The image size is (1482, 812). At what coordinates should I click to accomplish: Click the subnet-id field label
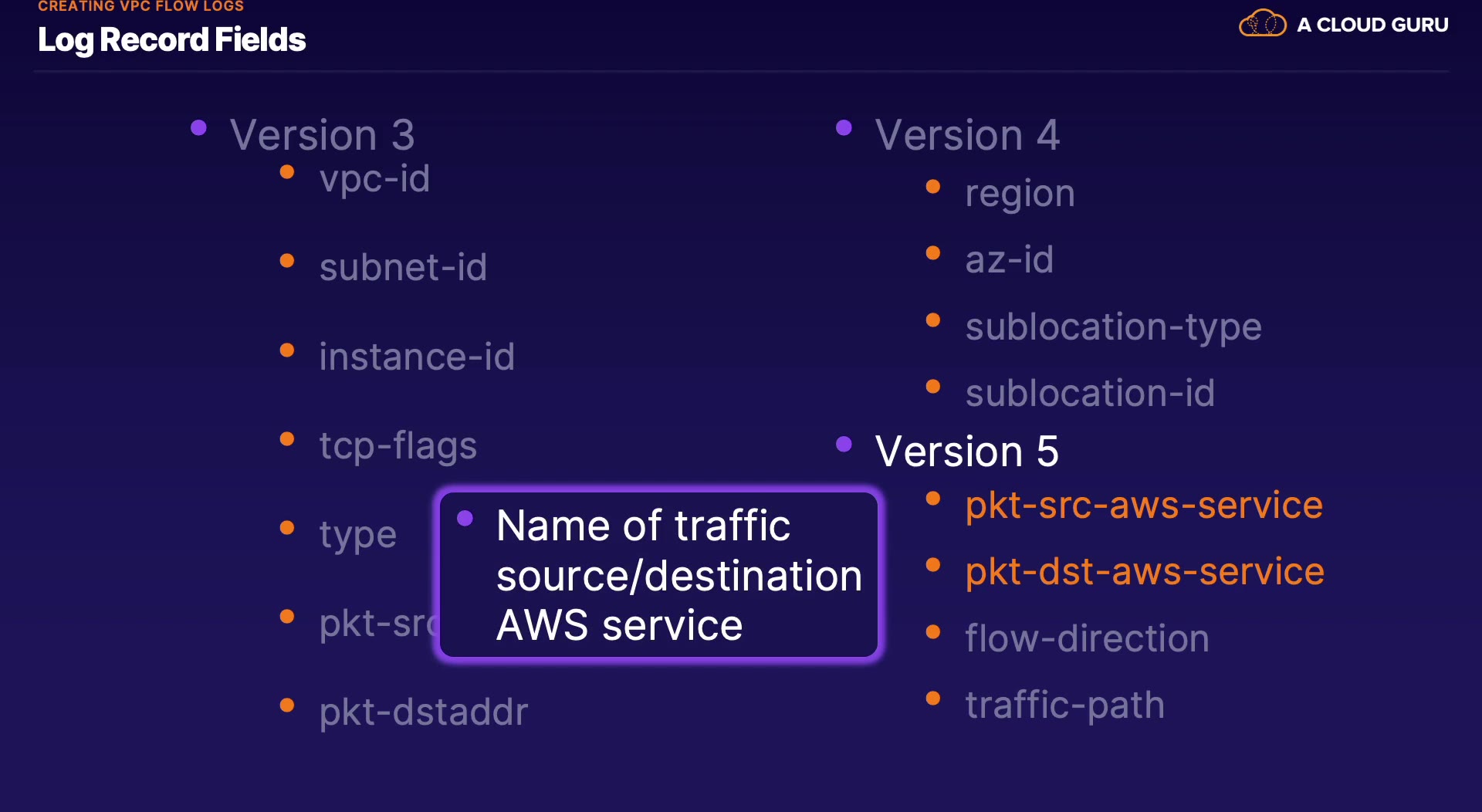pos(403,268)
